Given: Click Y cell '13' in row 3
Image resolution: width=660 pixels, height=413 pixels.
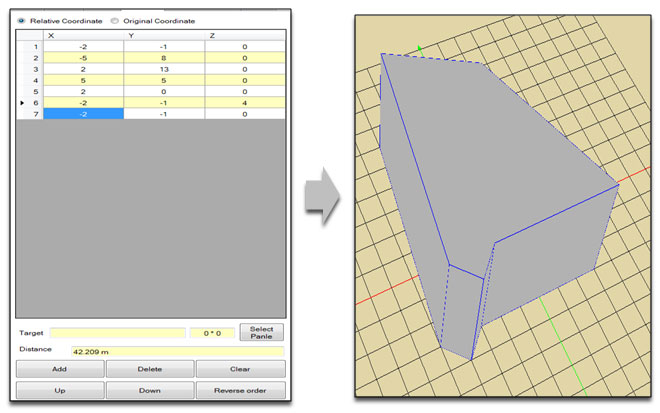Looking at the screenshot, I should (164, 69).
